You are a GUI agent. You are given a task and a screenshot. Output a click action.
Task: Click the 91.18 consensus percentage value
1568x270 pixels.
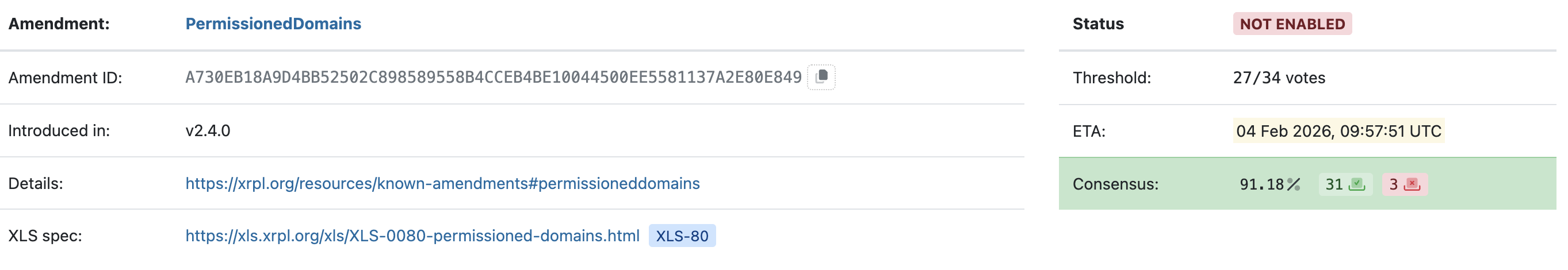point(1261,184)
